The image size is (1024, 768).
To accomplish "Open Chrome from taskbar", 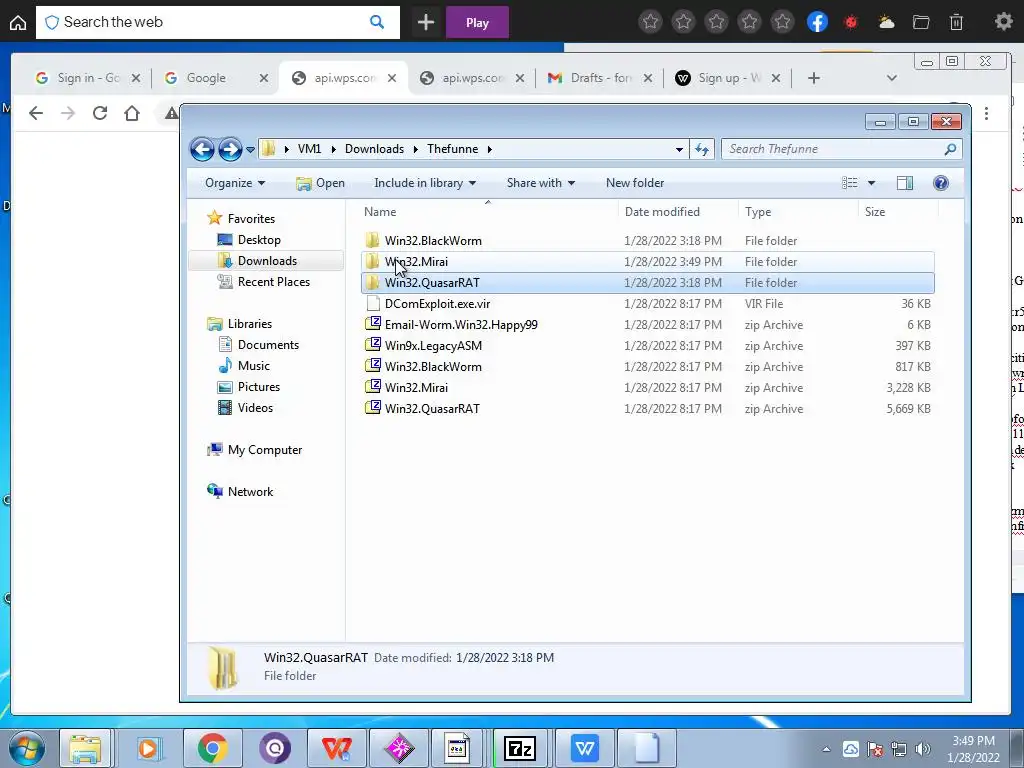I will tap(212, 748).
